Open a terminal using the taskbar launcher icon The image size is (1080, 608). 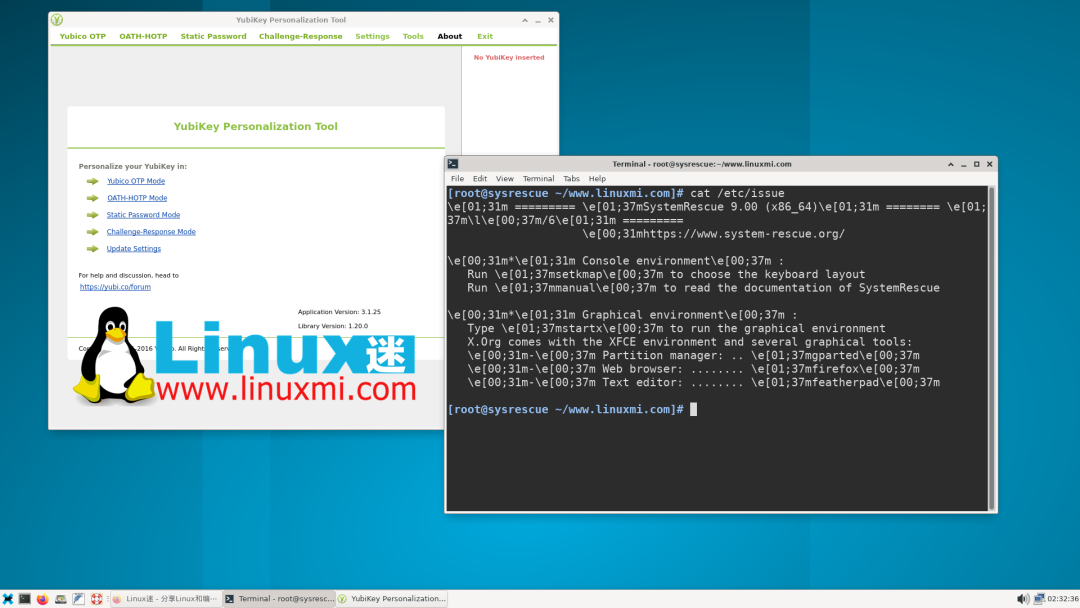[x=24, y=598]
